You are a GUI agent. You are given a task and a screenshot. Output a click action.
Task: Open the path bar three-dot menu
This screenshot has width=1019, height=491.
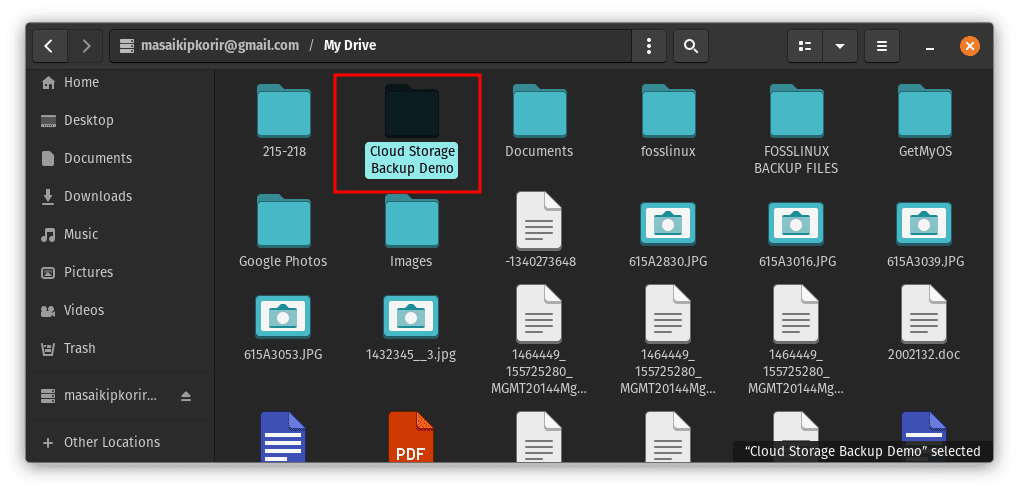click(x=649, y=46)
